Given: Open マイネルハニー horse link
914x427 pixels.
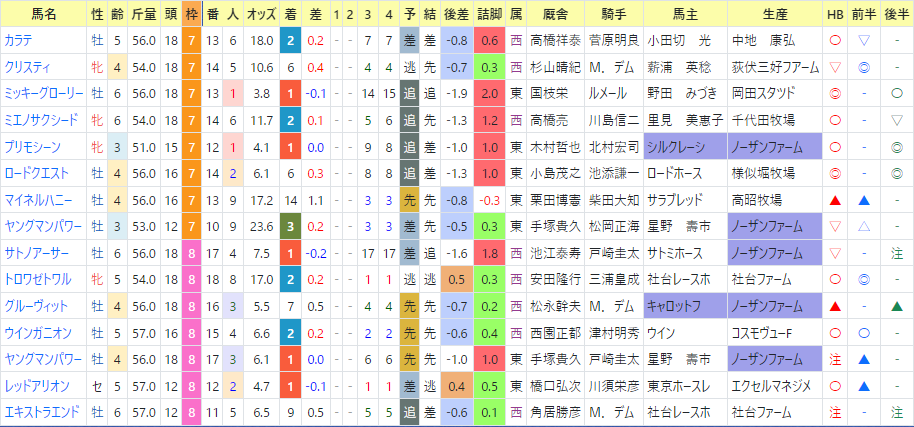Looking at the screenshot, I should coord(38,200).
